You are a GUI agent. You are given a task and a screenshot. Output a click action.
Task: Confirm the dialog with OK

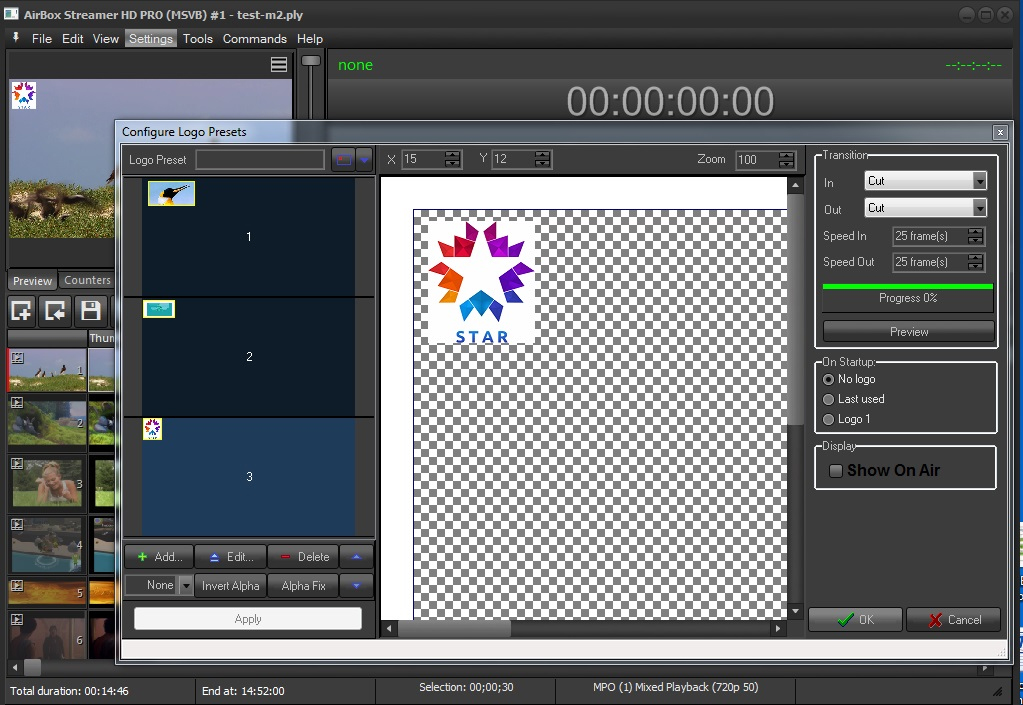point(855,620)
